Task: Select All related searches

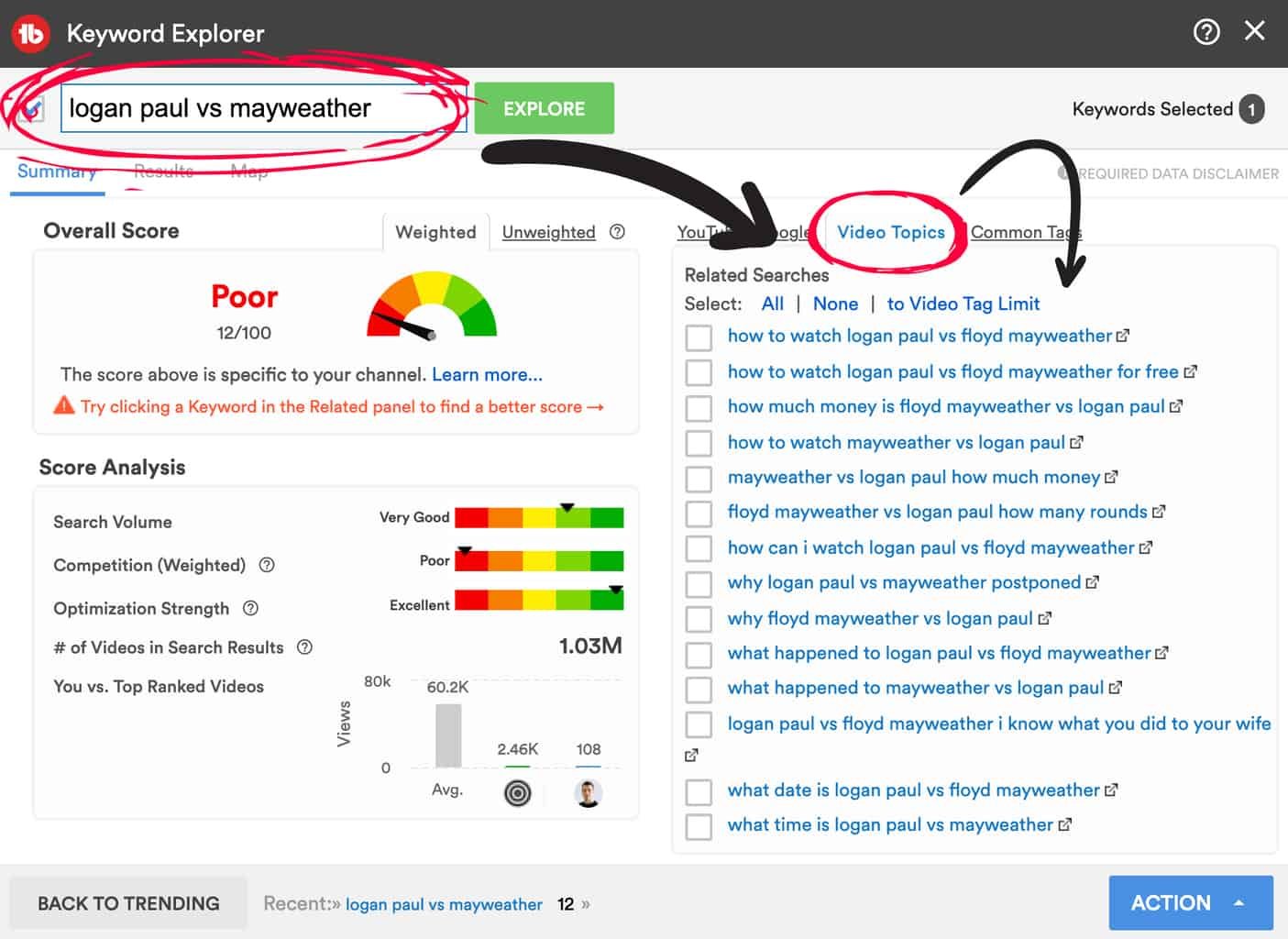Action: pos(773,304)
